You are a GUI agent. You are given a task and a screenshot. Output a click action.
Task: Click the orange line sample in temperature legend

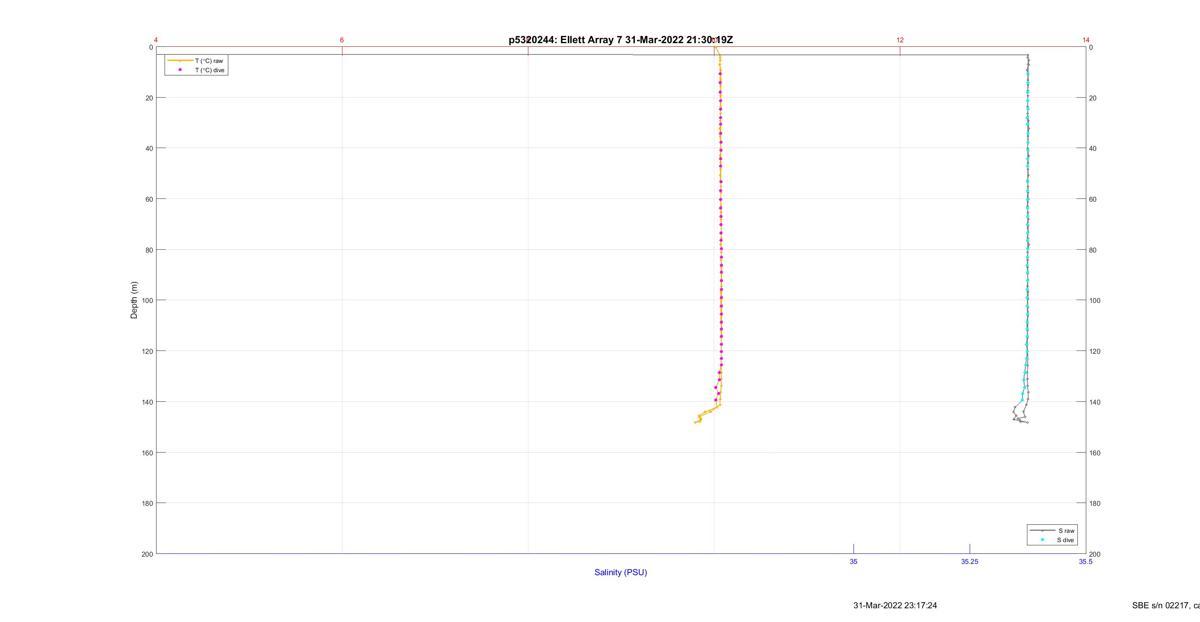coord(179,61)
